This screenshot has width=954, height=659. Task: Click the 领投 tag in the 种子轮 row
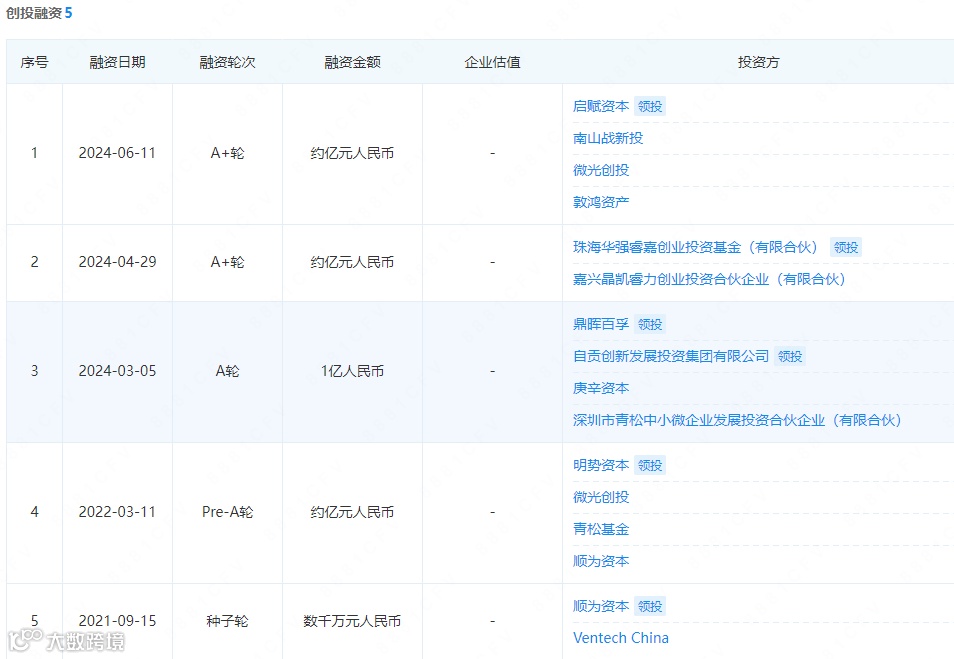(650, 607)
